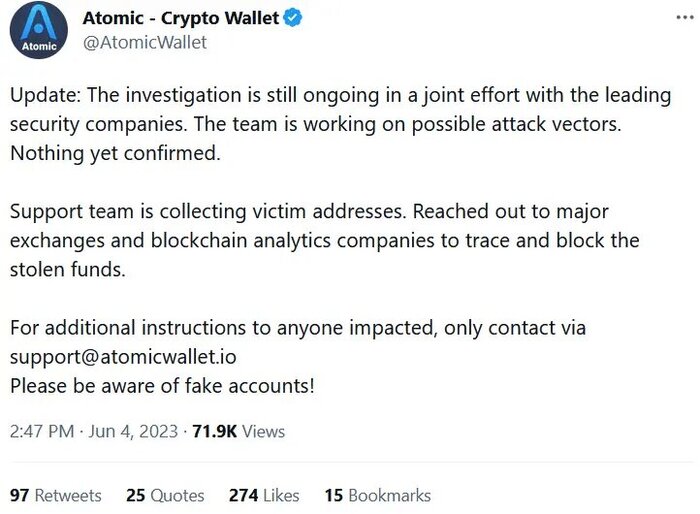Click the "stolen funds." text
The width and height of the screenshot is (700, 514).
(x=67, y=269)
